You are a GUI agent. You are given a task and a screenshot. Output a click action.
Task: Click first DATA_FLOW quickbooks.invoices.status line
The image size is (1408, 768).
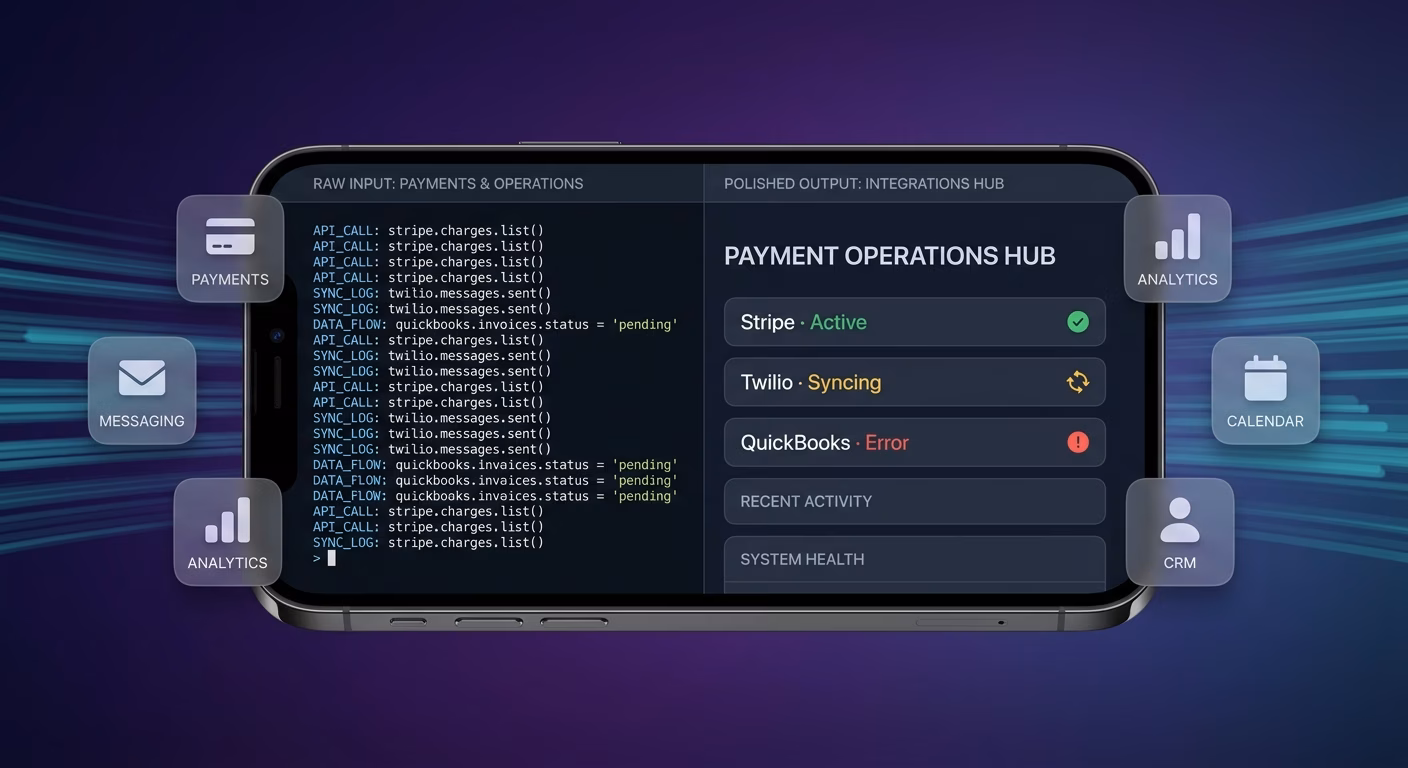pyautogui.click(x=495, y=325)
